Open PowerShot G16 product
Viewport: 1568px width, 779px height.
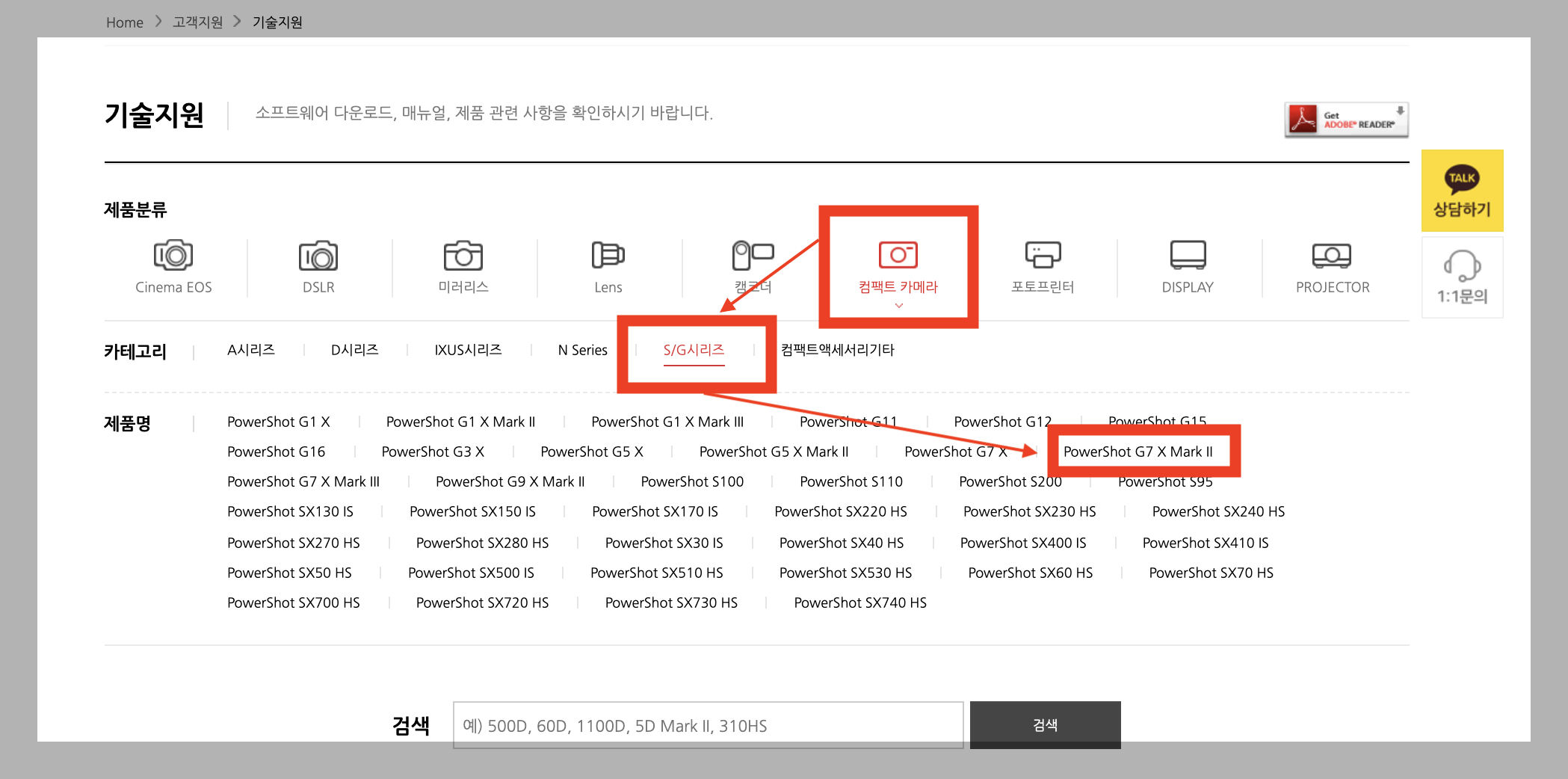[277, 452]
